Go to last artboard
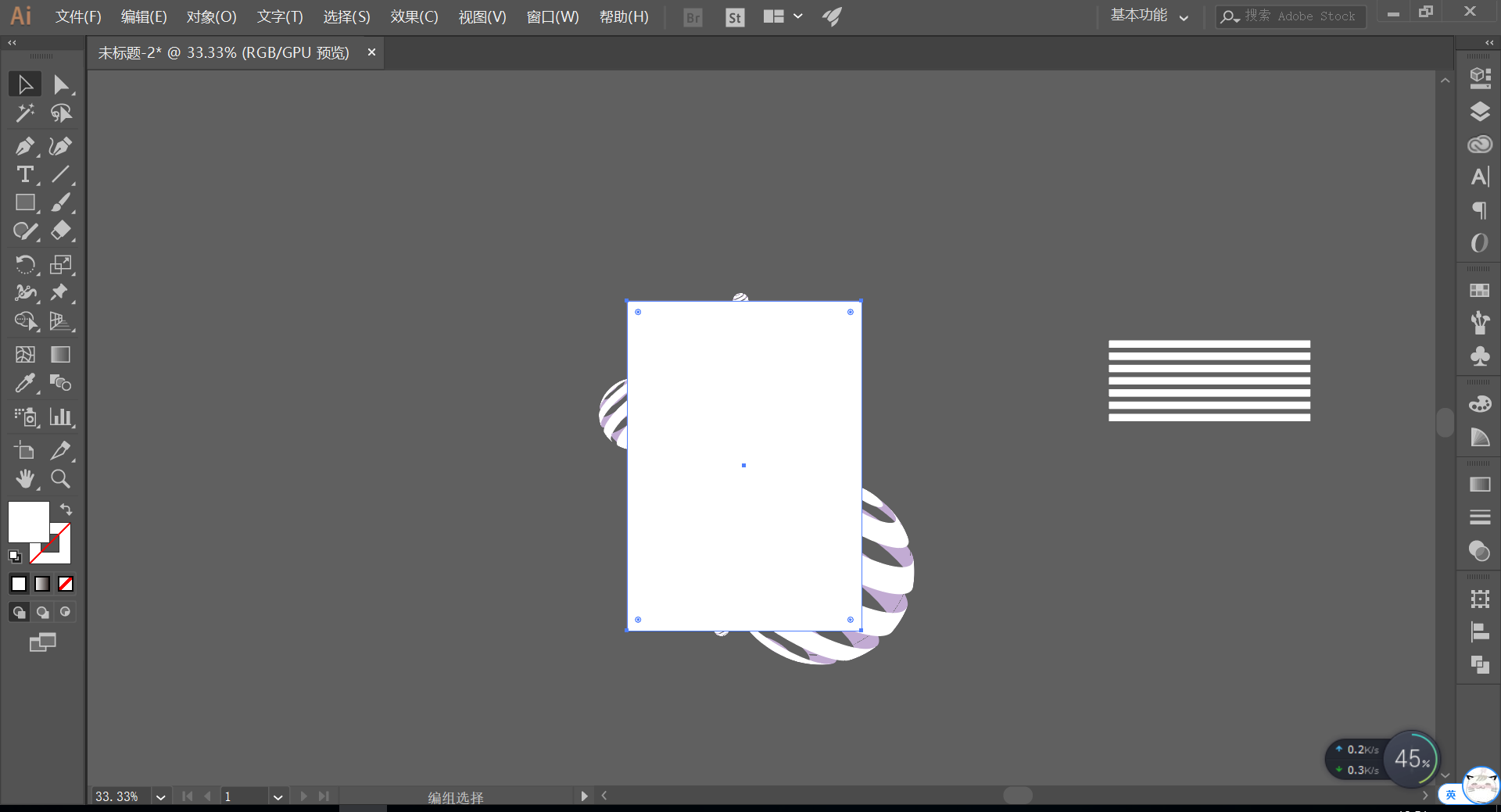 click(324, 796)
